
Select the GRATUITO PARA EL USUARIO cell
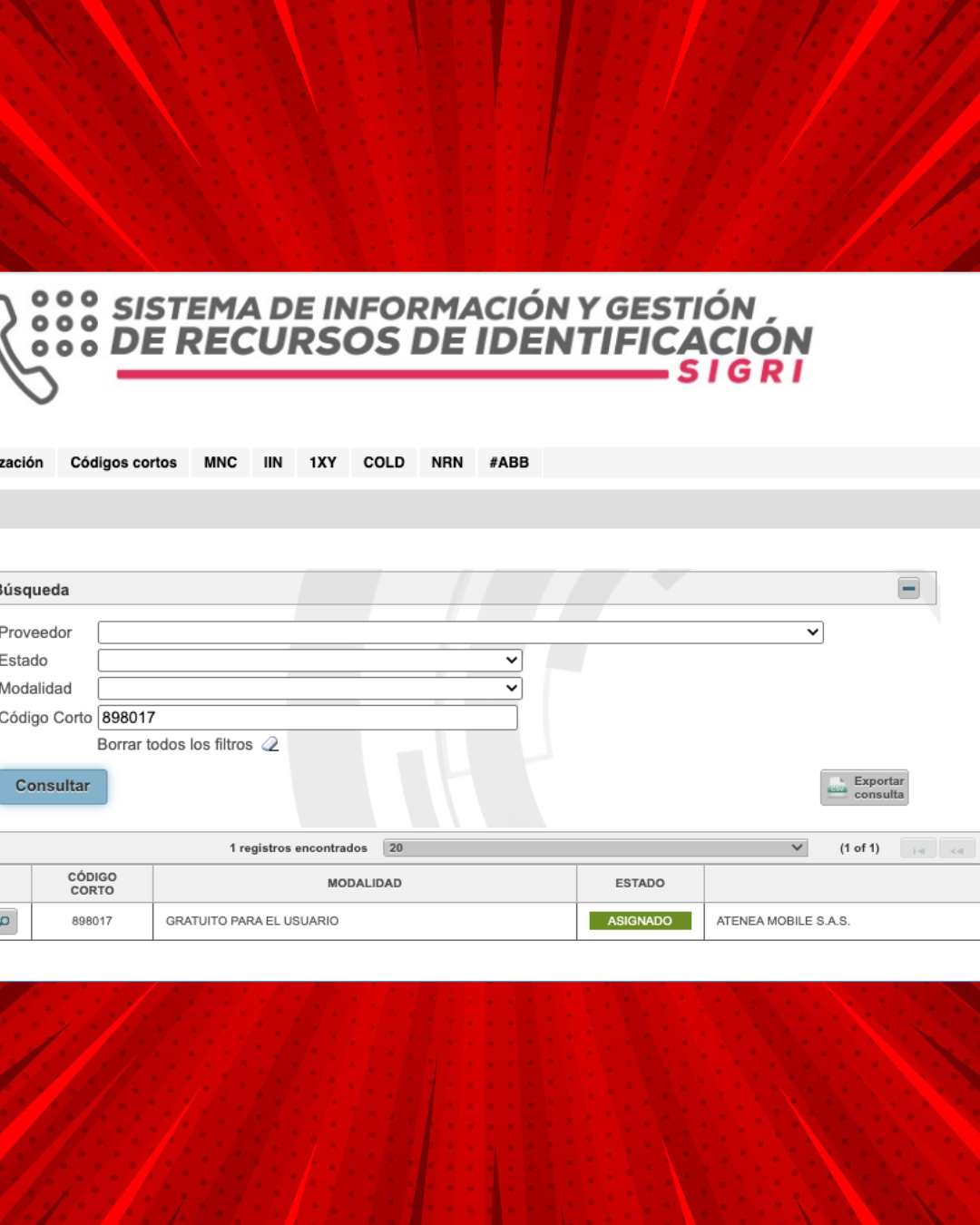(365, 921)
